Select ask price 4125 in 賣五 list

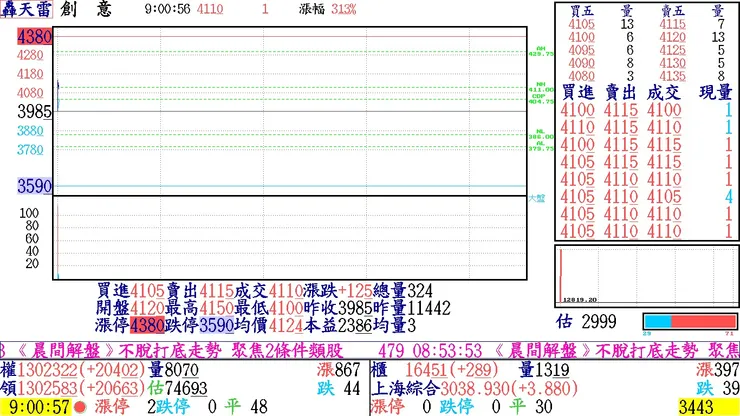point(673,50)
